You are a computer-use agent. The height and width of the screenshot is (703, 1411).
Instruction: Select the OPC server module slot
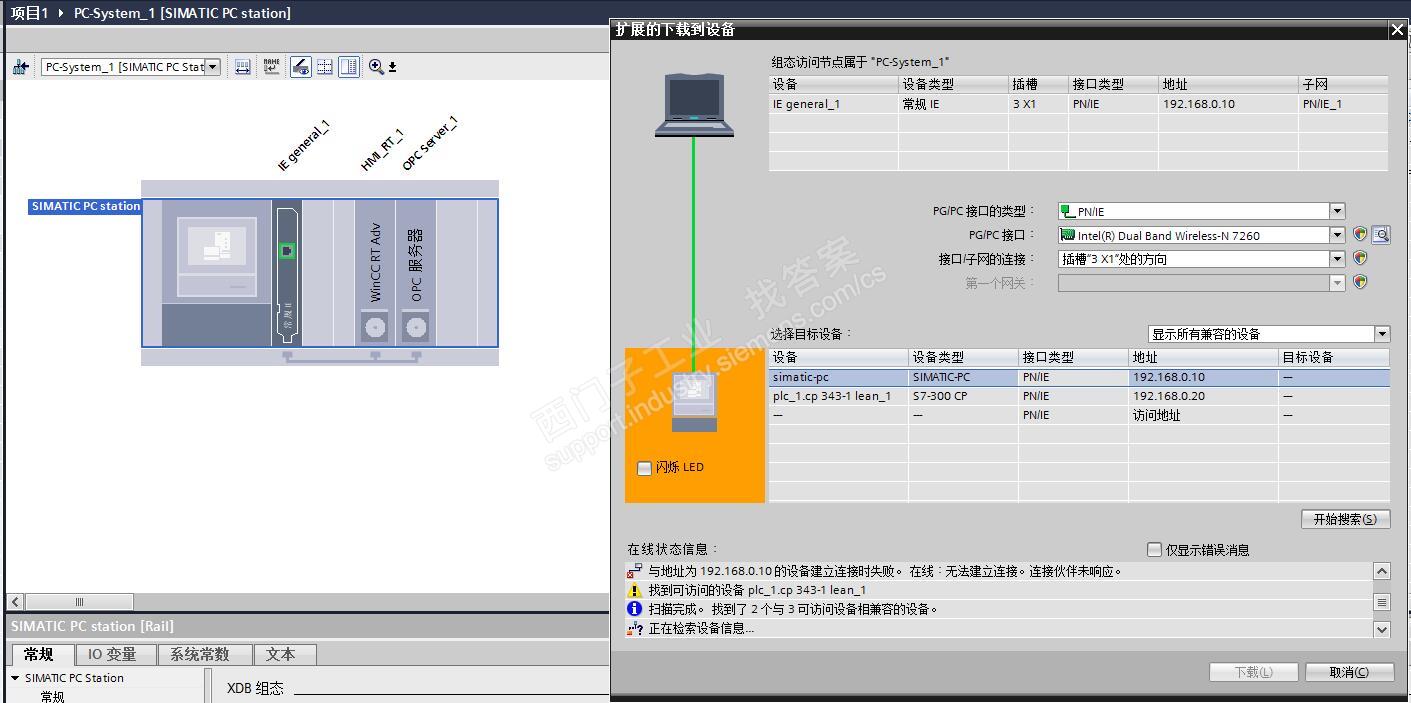tap(416, 272)
